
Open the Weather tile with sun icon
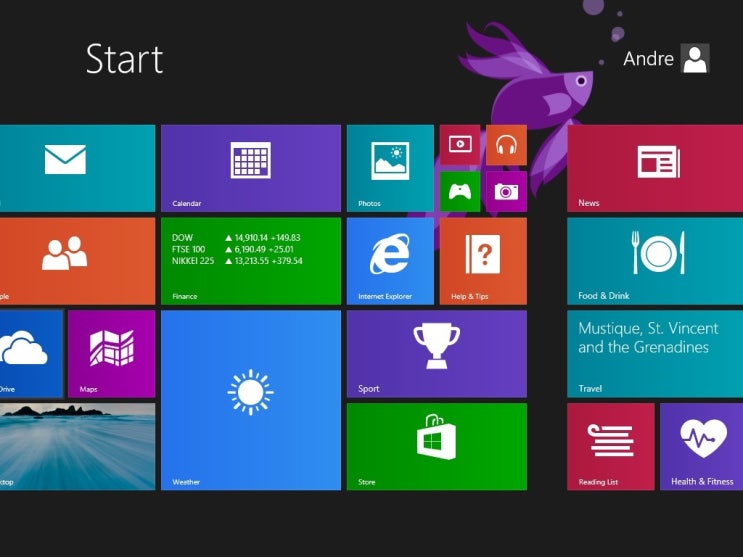[251, 401]
